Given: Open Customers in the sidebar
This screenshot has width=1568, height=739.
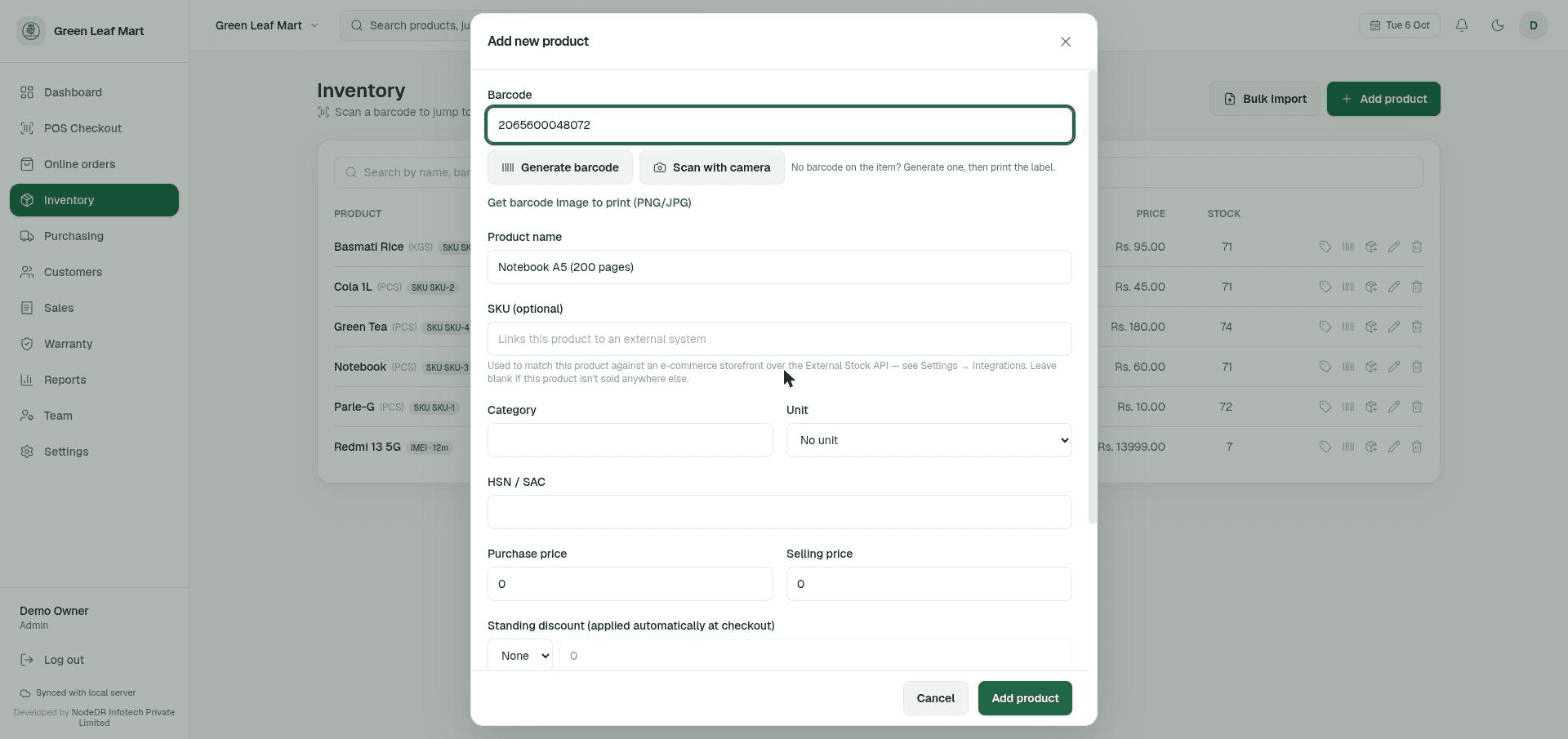Looking at the screenshot, I should (94, 272).
